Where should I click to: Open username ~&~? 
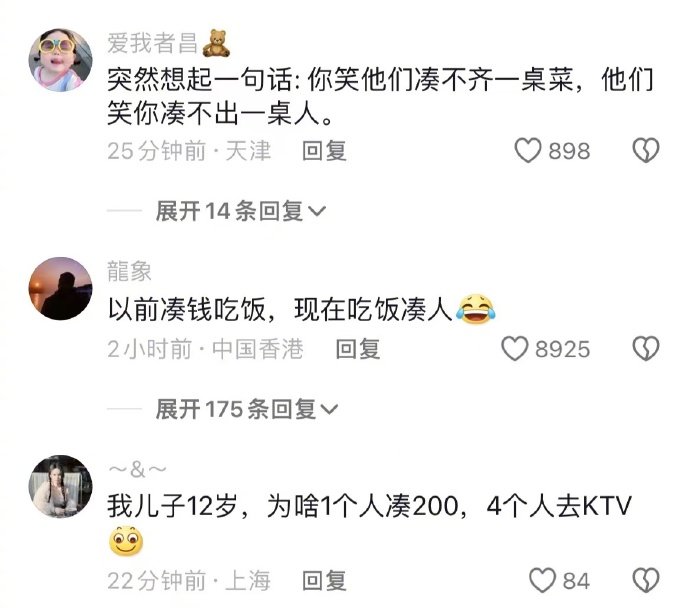137,469
